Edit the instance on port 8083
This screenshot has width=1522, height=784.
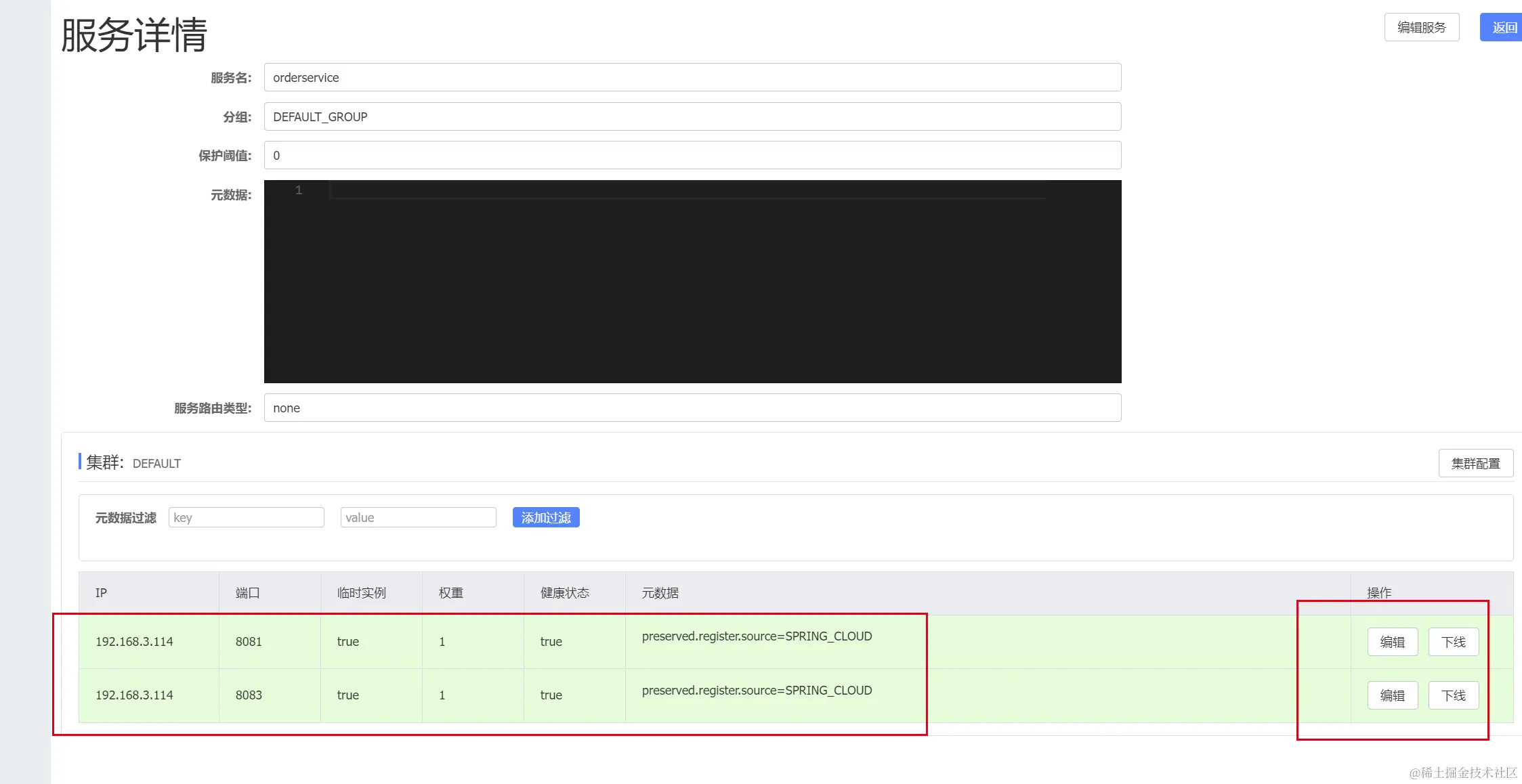[1392, 695]
